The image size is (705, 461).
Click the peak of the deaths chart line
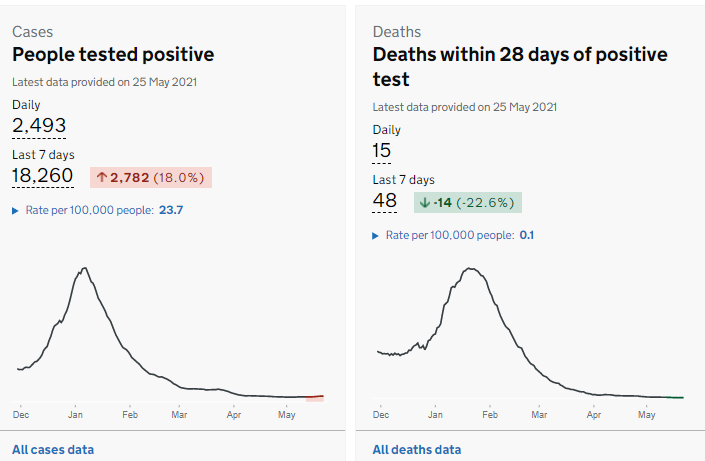pos(468,268)
